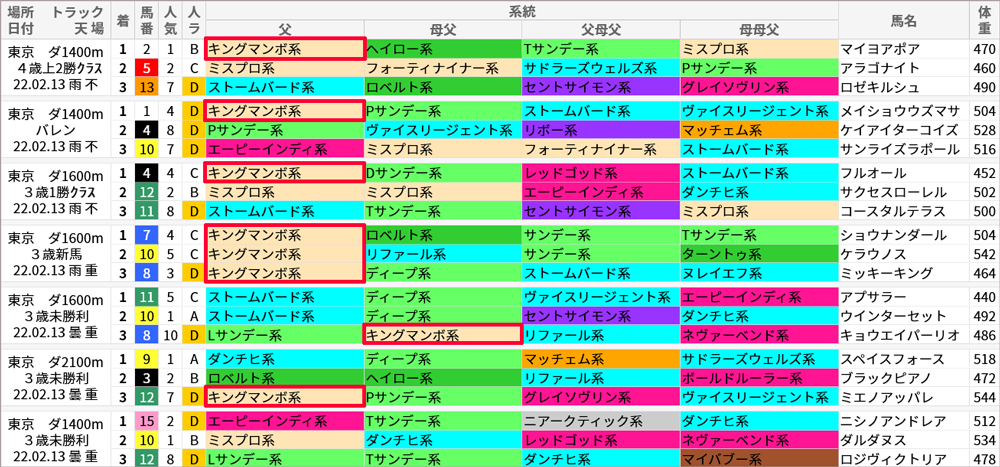Select horse name ケイアイターコイズ
This screenshot has width=1000, height=467.
(x=899, y=130)
